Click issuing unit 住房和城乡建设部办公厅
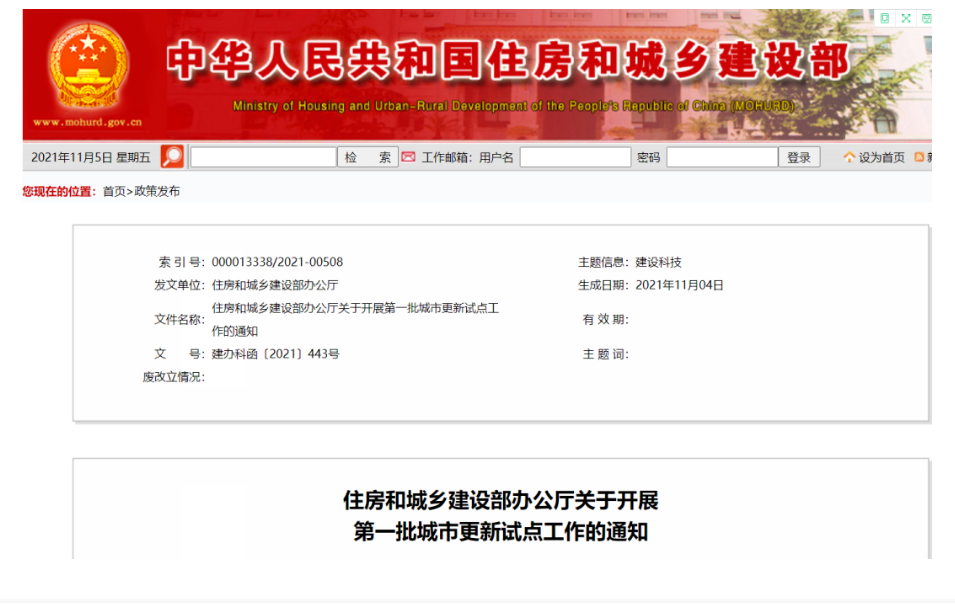 [x=275, y=285]
